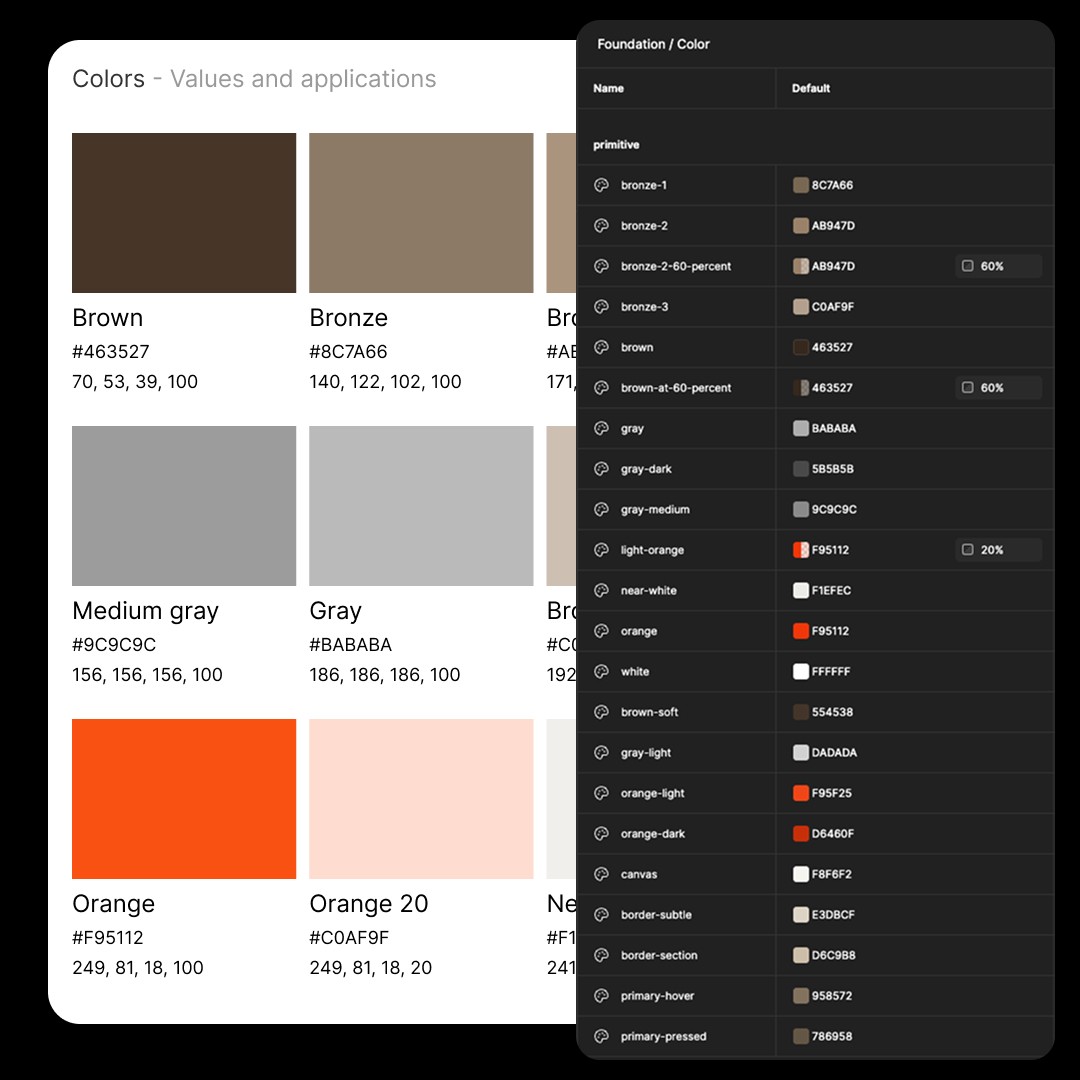Click the F95F25 value for orange-light
This screenshot has height=1080, width=1080.
pos(831,793)
